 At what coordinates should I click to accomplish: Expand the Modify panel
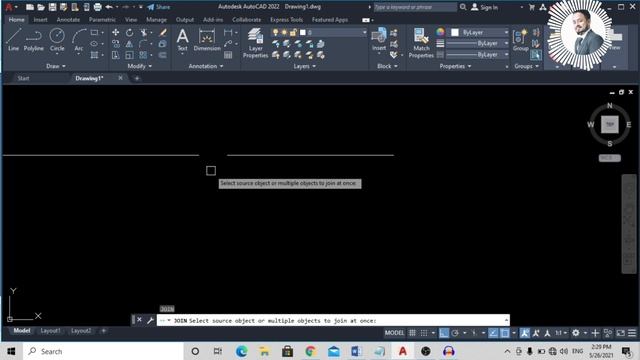pos(139,66)
